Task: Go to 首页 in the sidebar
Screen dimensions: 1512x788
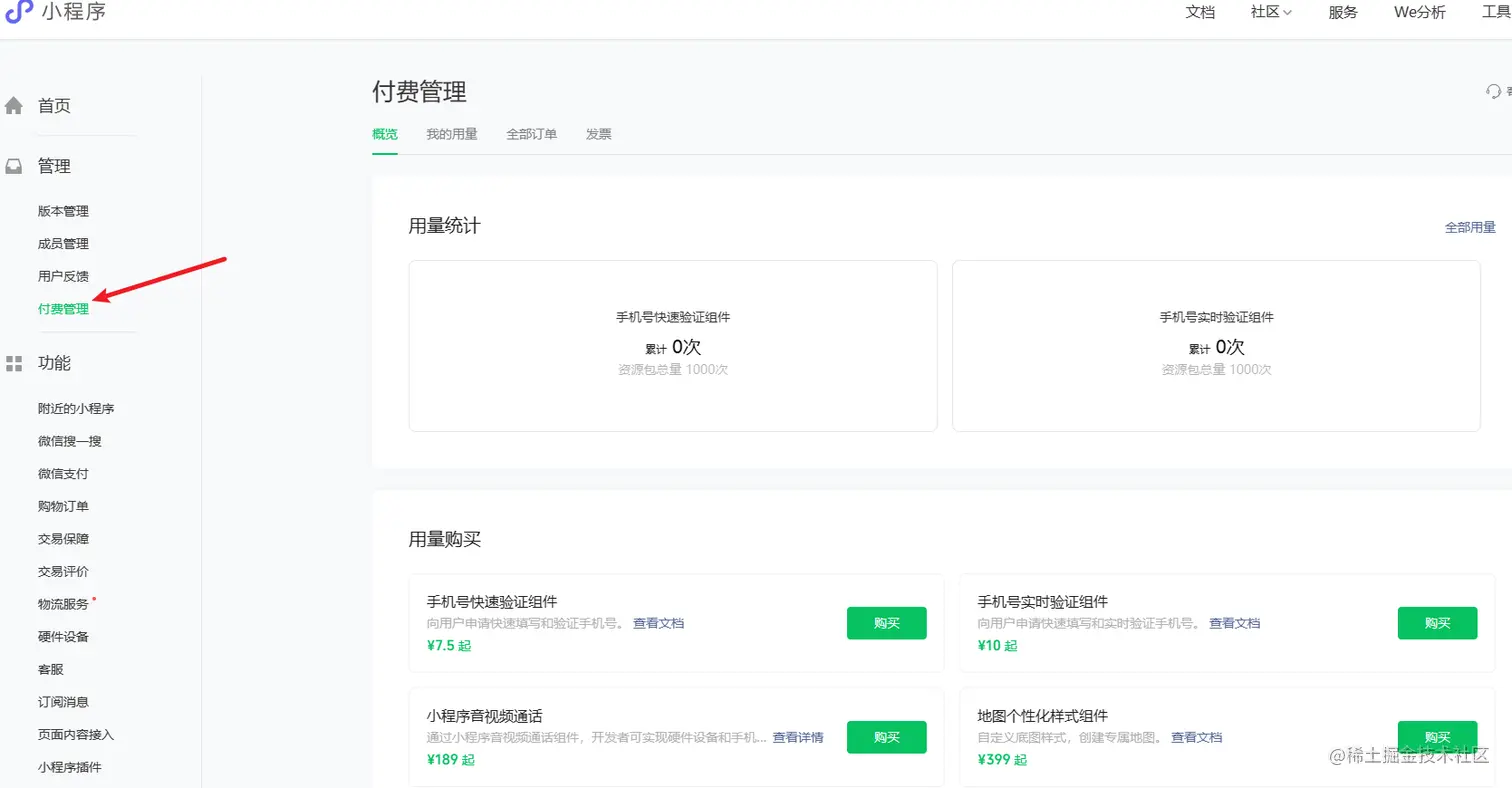Action: tap(54, 106)
